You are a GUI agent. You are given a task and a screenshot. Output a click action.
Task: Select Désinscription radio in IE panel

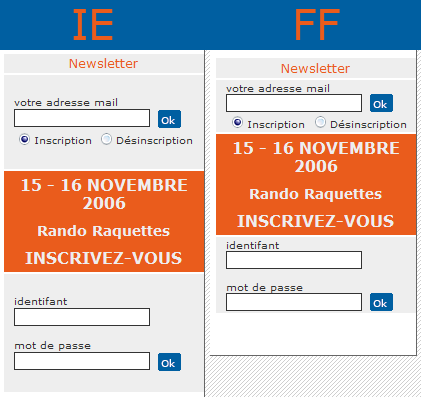click(x=106, y=139)
